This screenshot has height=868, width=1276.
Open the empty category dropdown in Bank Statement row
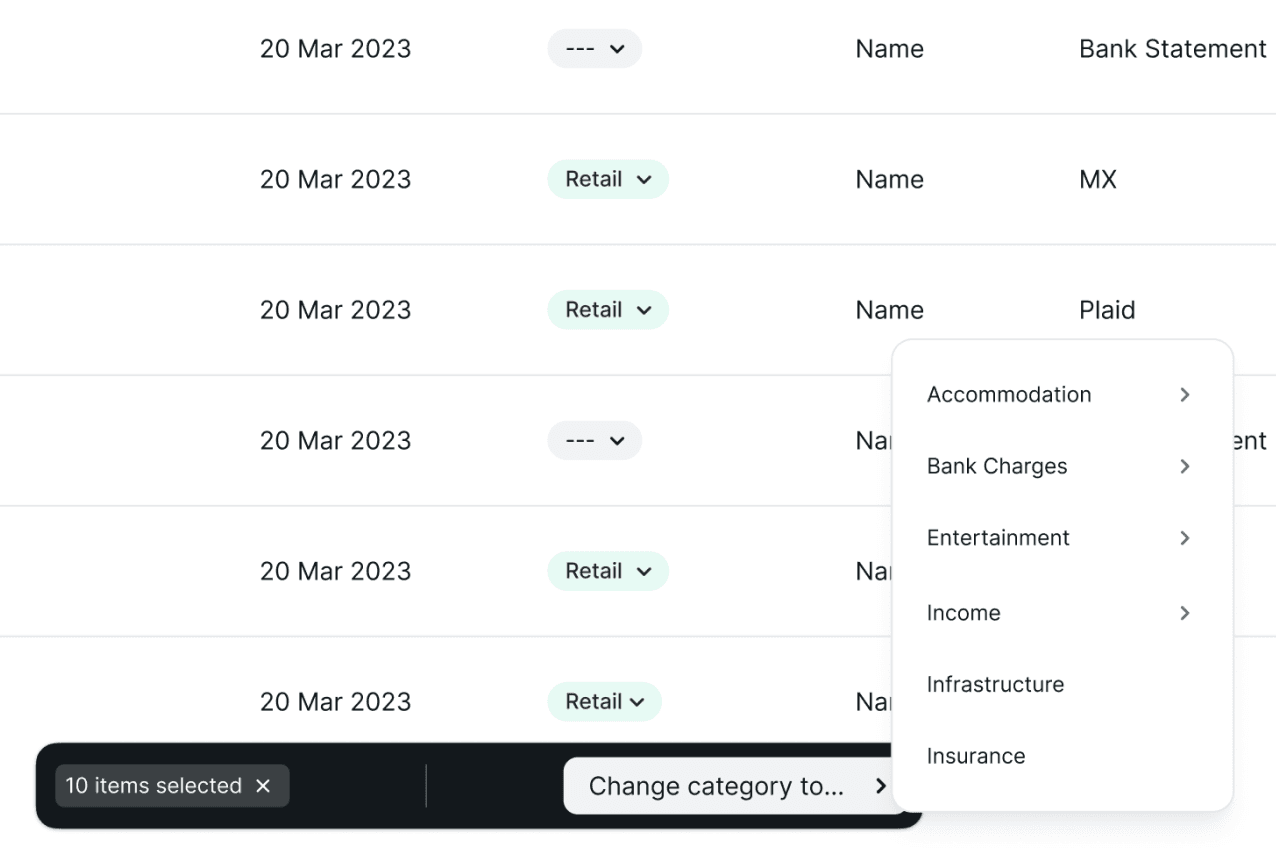[x=594, y=49]
